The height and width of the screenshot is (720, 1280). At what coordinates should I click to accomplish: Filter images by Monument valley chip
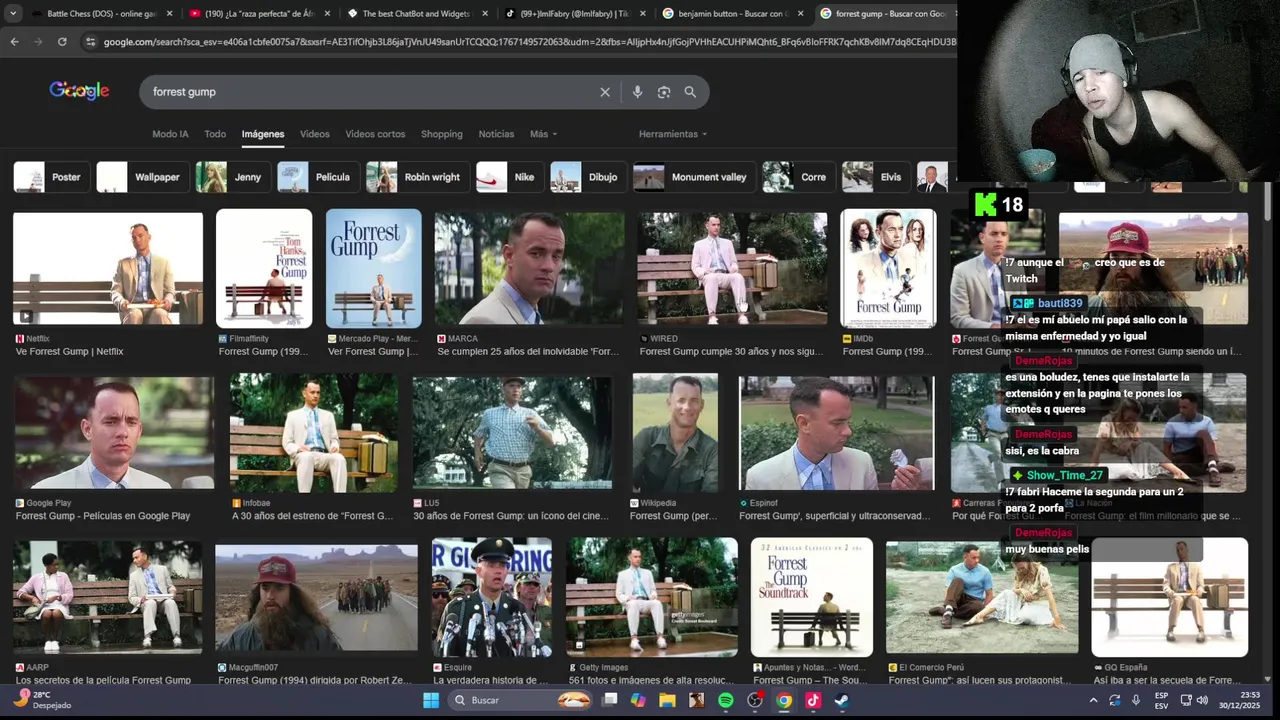(x=693, y=177)
